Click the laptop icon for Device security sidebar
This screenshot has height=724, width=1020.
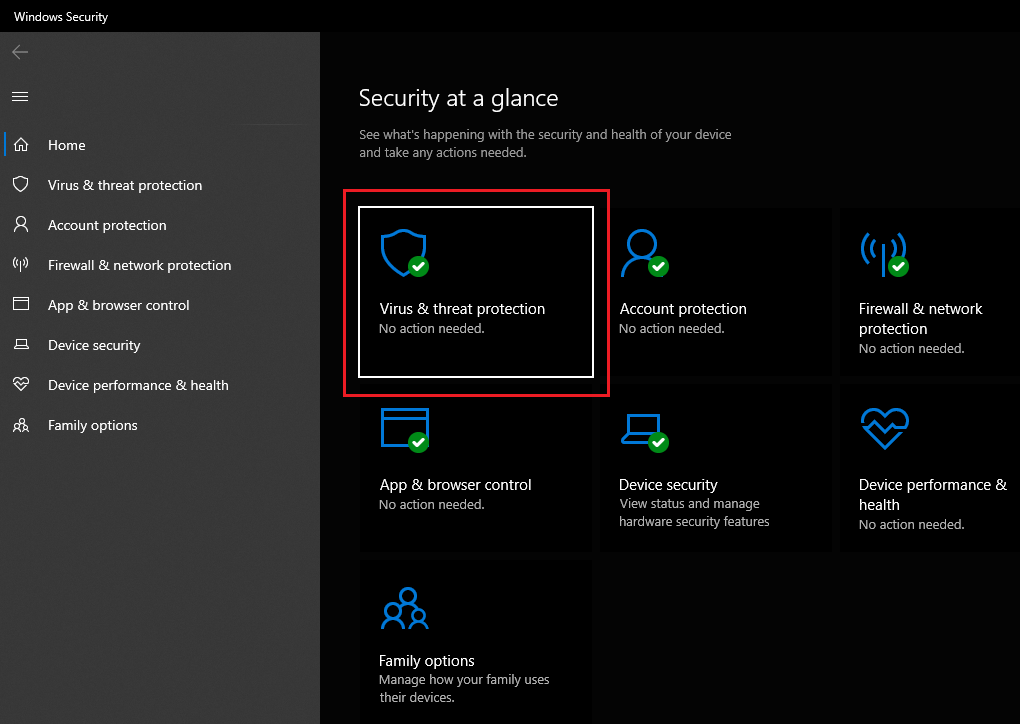pos(21,344)
